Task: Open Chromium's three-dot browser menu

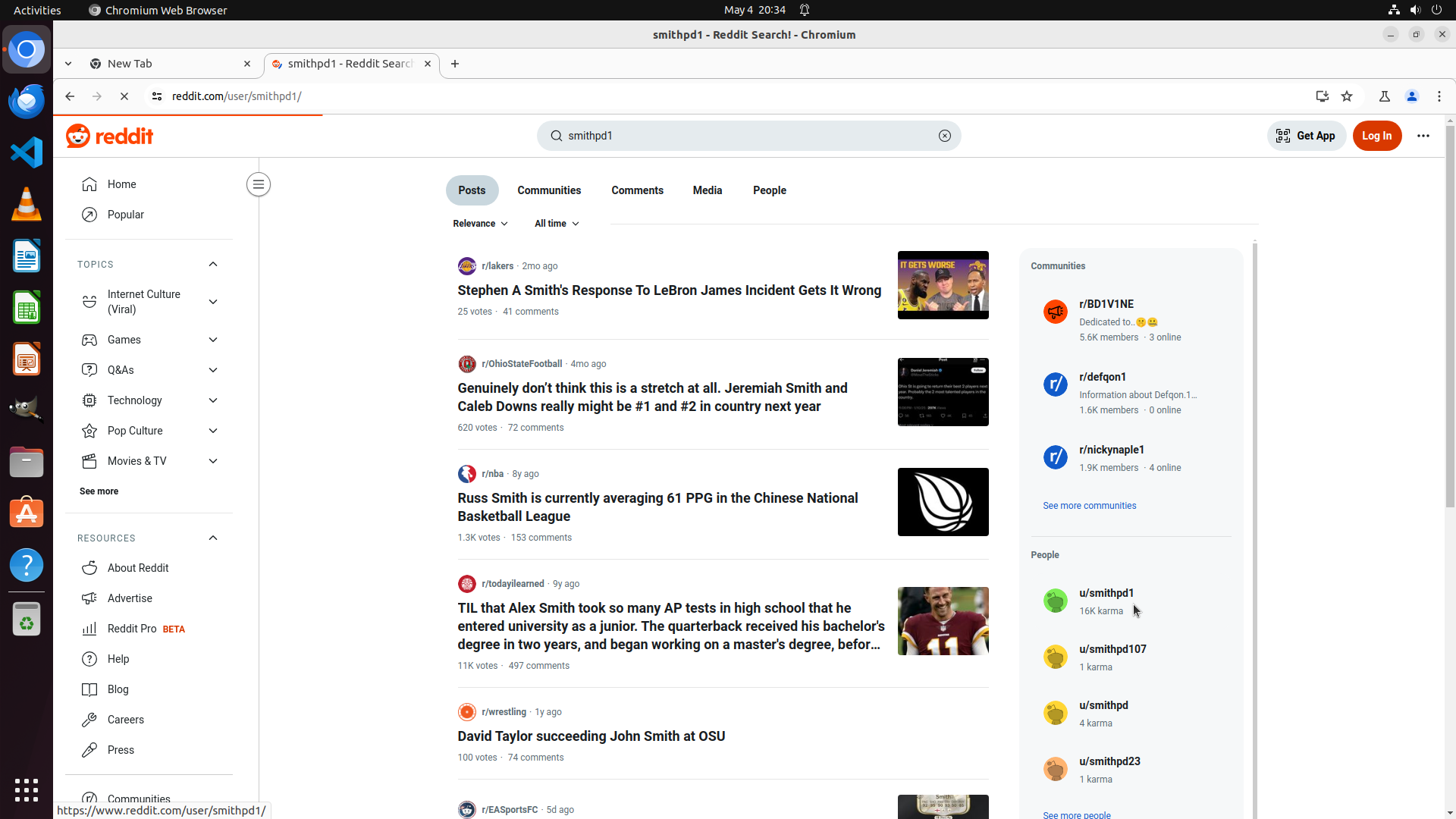Action: (x=1439, y=96)
